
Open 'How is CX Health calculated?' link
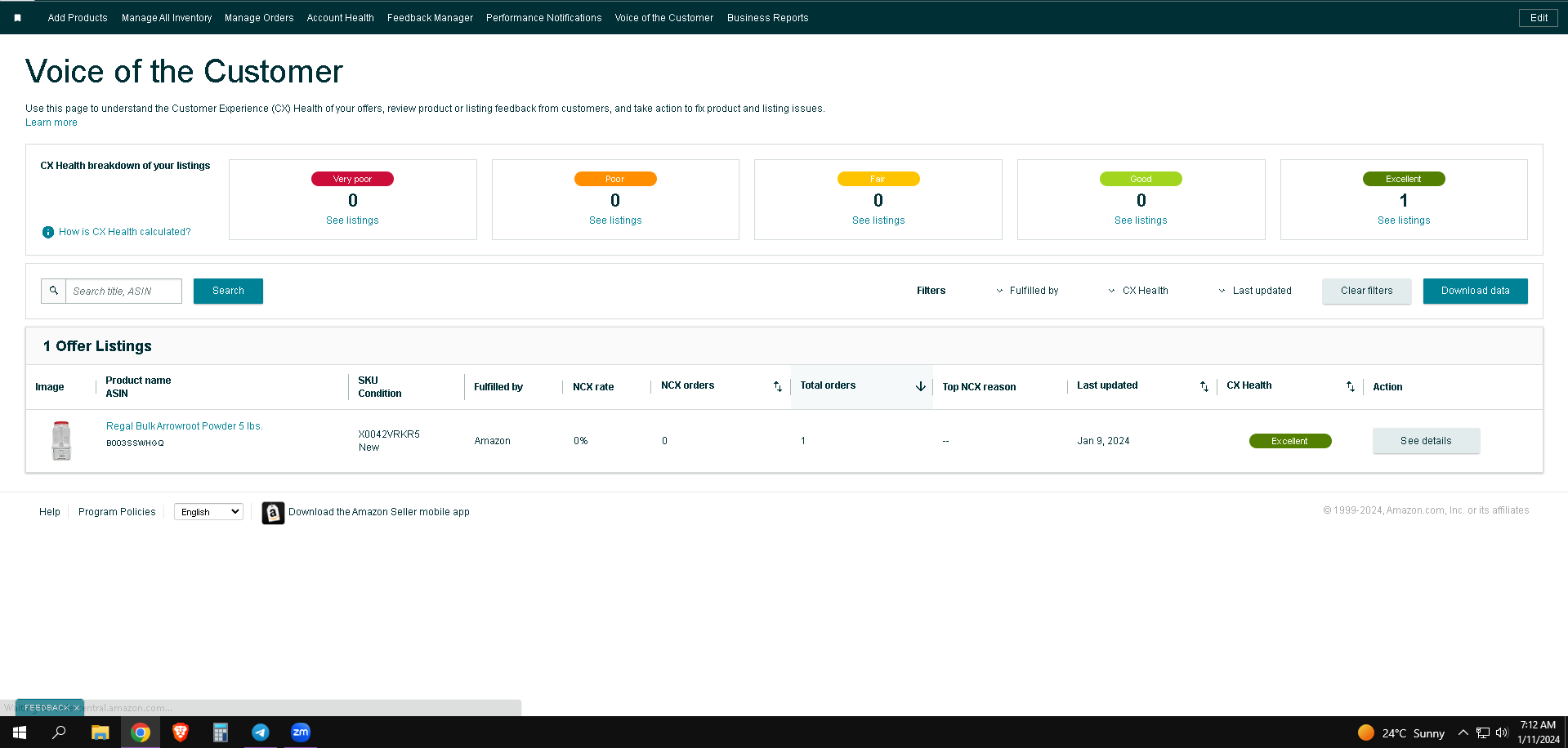(x=125, y=232)
